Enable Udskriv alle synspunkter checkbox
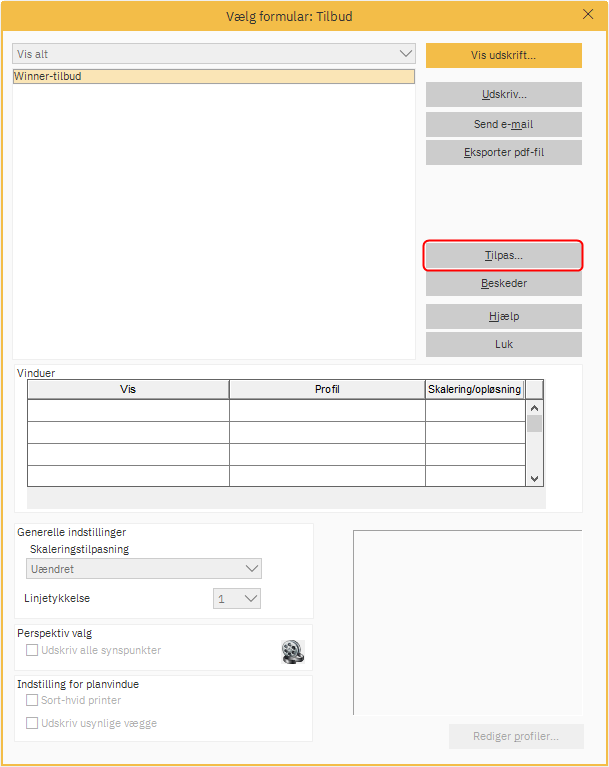This screenshot has height=767, width=609. coord(32,650)
